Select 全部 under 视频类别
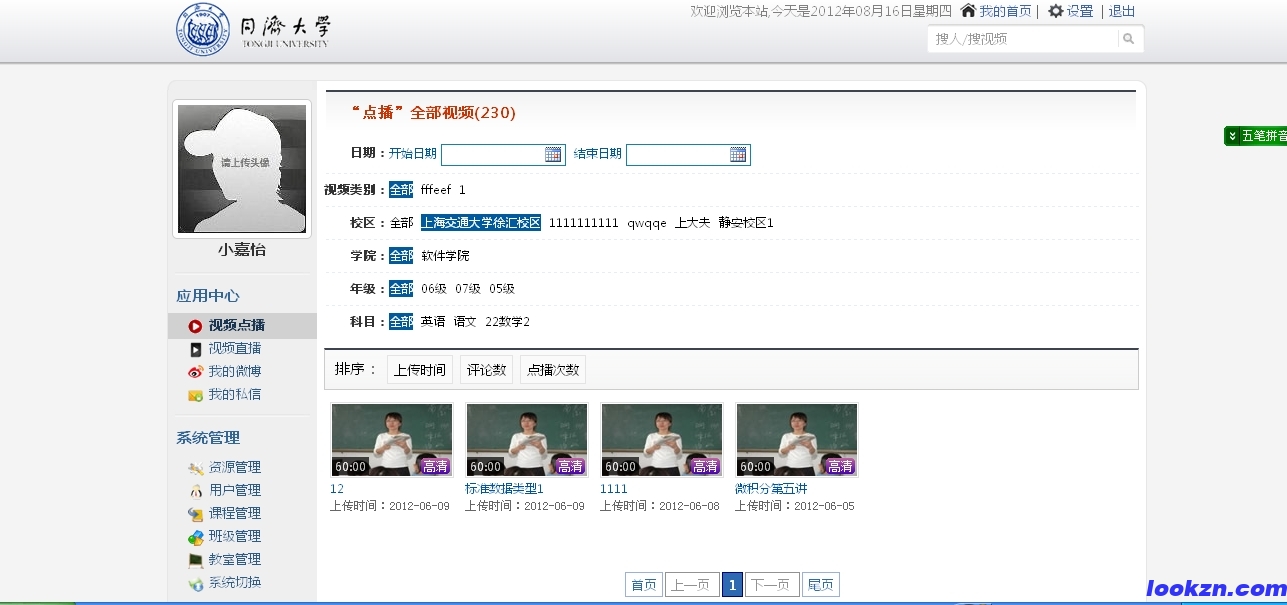The image size is (1287, 605). pyautogui.click(x=400, y=189)
